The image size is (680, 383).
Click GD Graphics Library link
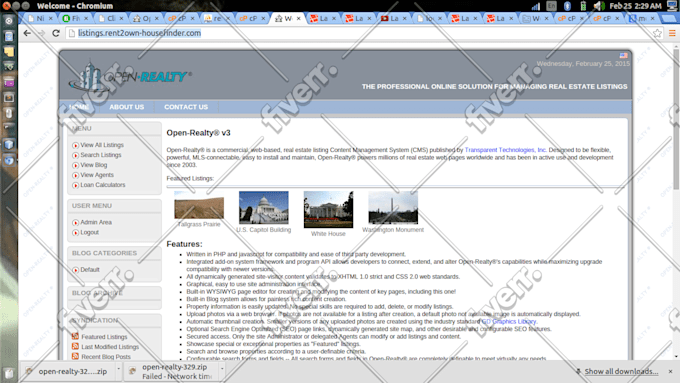[509, 321]
